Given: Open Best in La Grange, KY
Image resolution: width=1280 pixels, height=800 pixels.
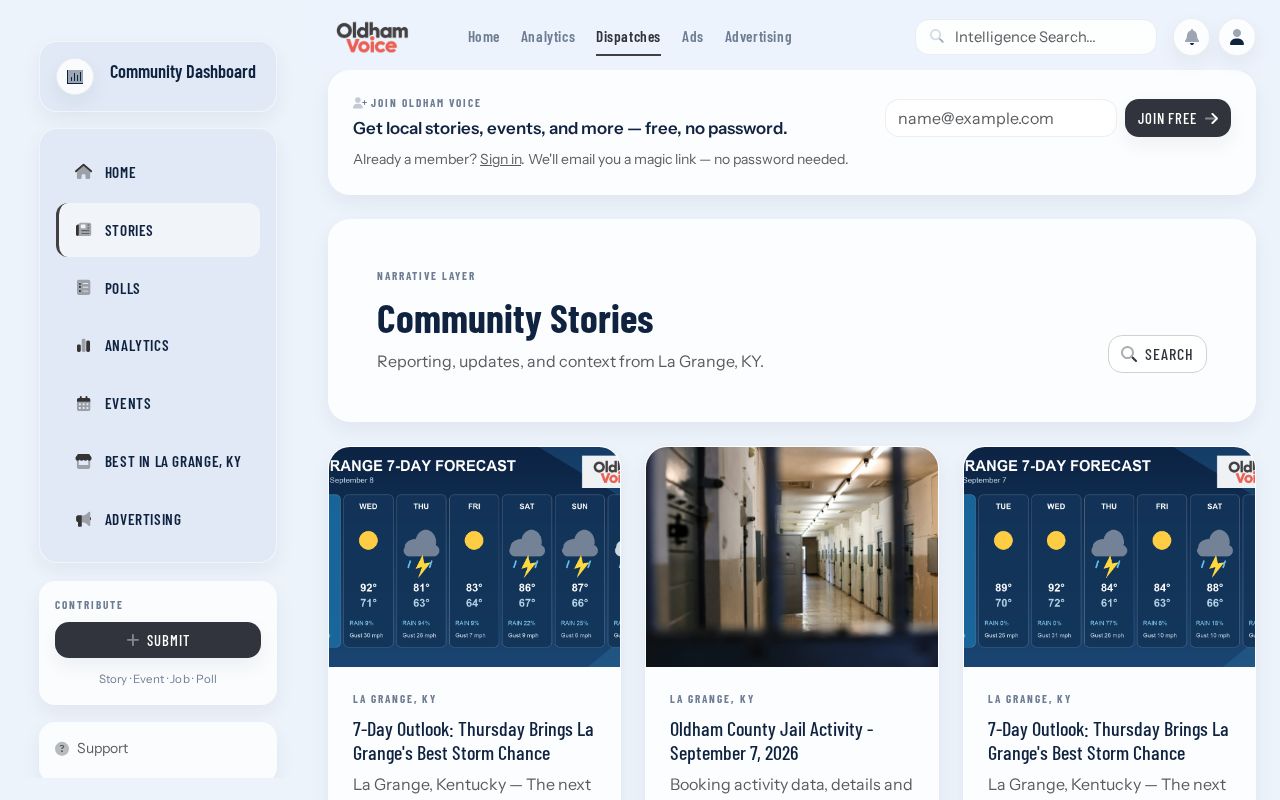Looking at the screenshot, I should pyautogui.click(x=158, y=461).
